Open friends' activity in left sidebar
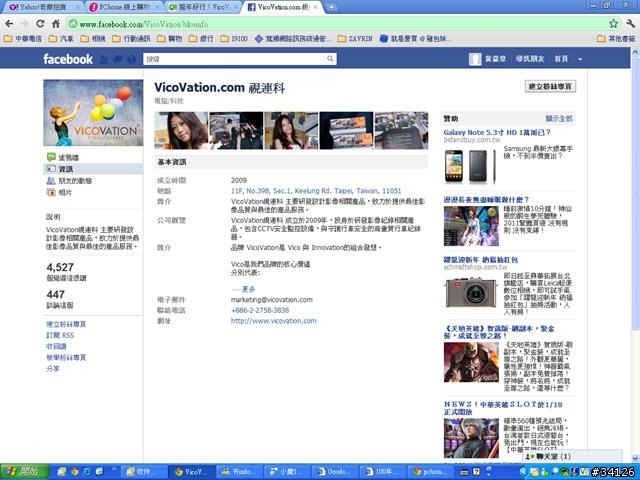Screen dimensions: 640x480 [75, 180]
